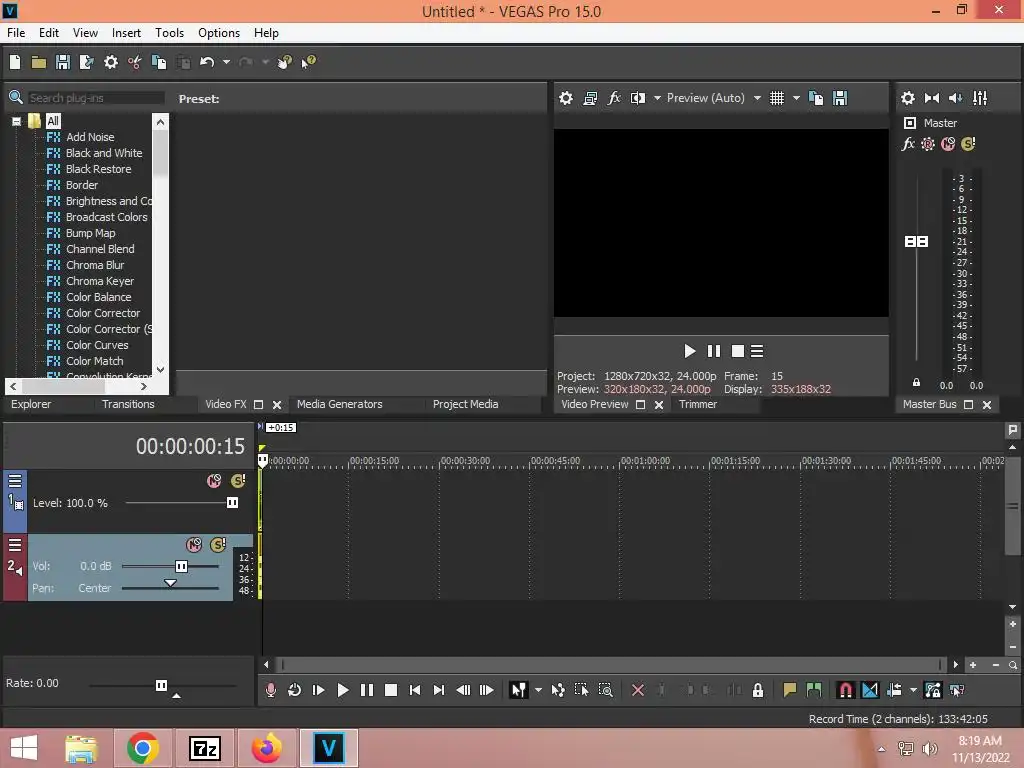Open the Options menu
Viewport: 1024px width, 768px height.
pos(219,33)
